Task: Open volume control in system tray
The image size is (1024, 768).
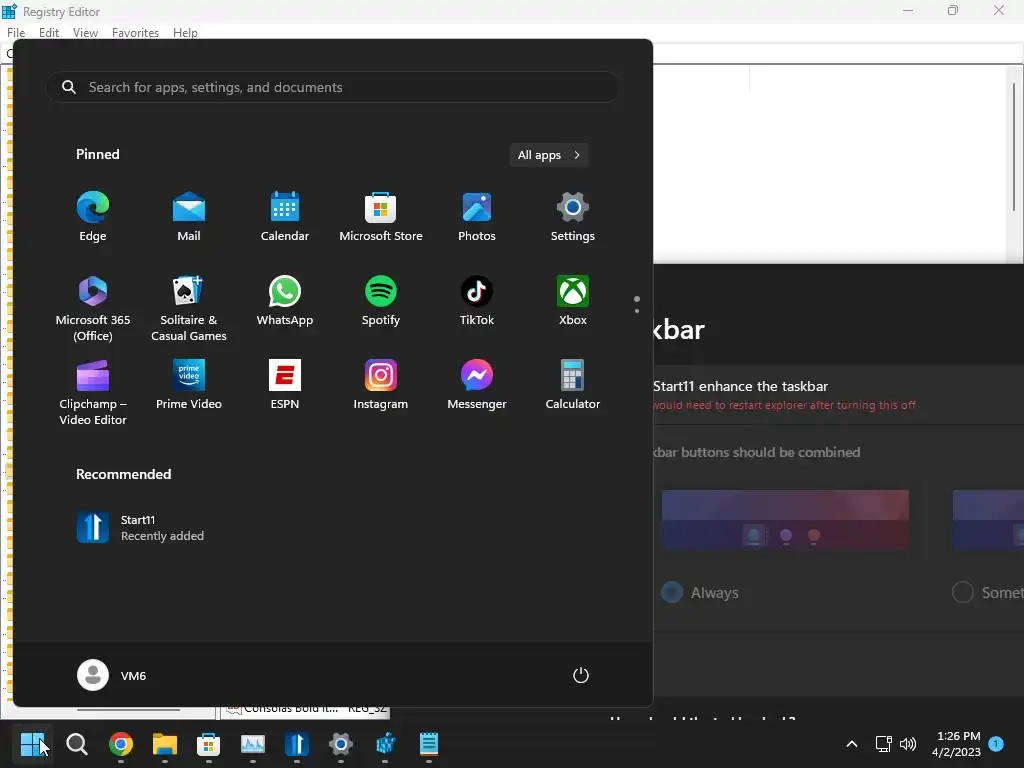Action: click(908, 744)
